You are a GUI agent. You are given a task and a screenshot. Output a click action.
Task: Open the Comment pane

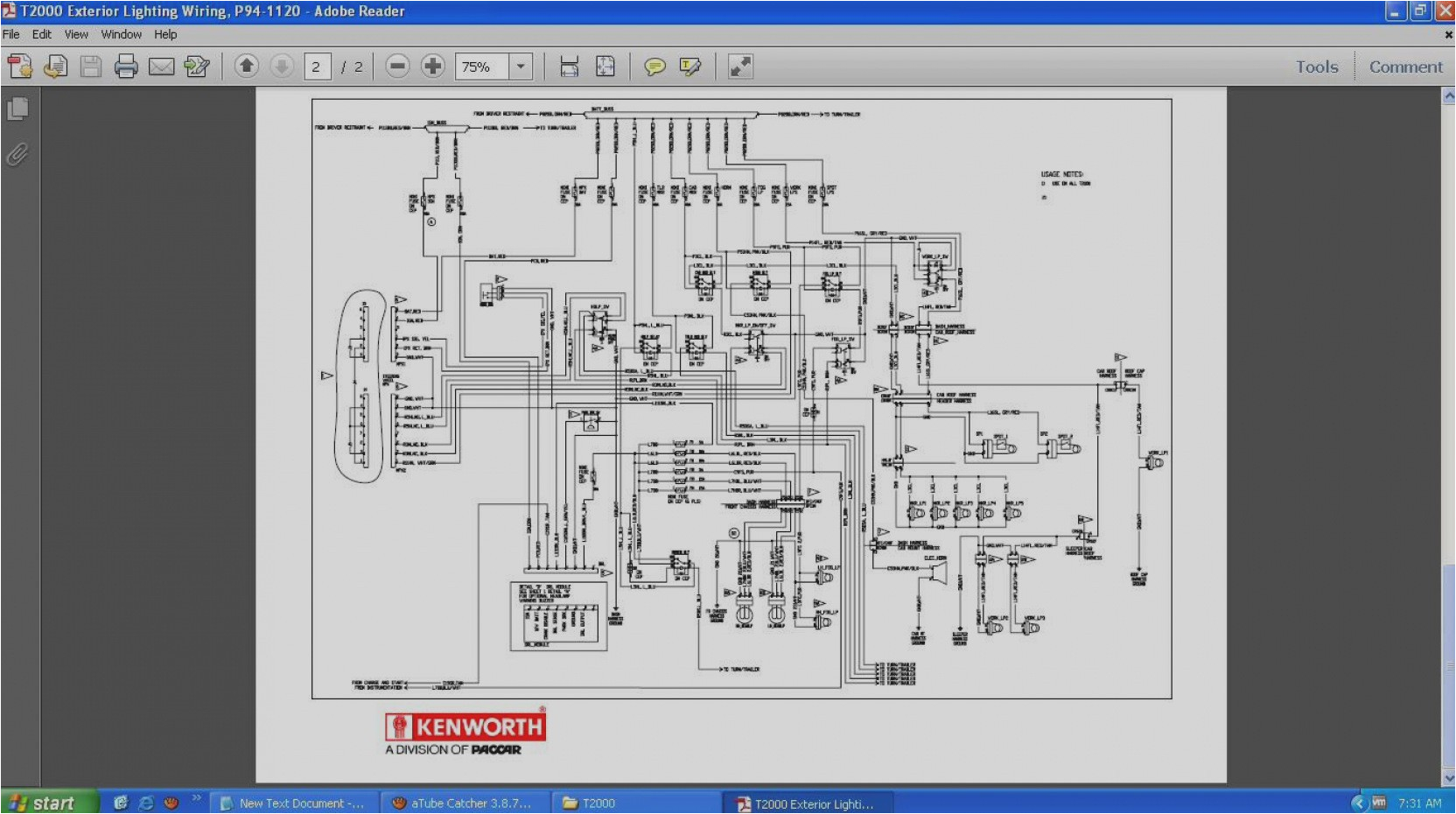click(x=1405, y=67)
